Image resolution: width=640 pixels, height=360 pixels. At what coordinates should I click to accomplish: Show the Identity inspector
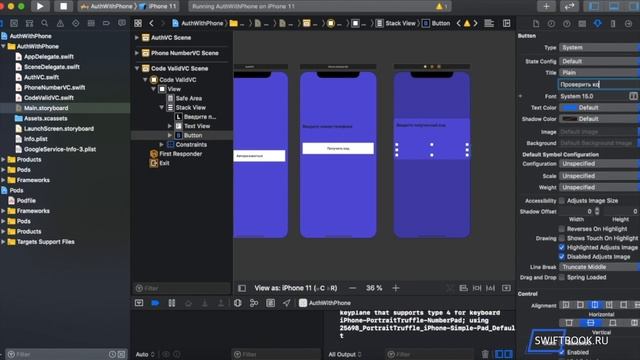click(582, 24)
